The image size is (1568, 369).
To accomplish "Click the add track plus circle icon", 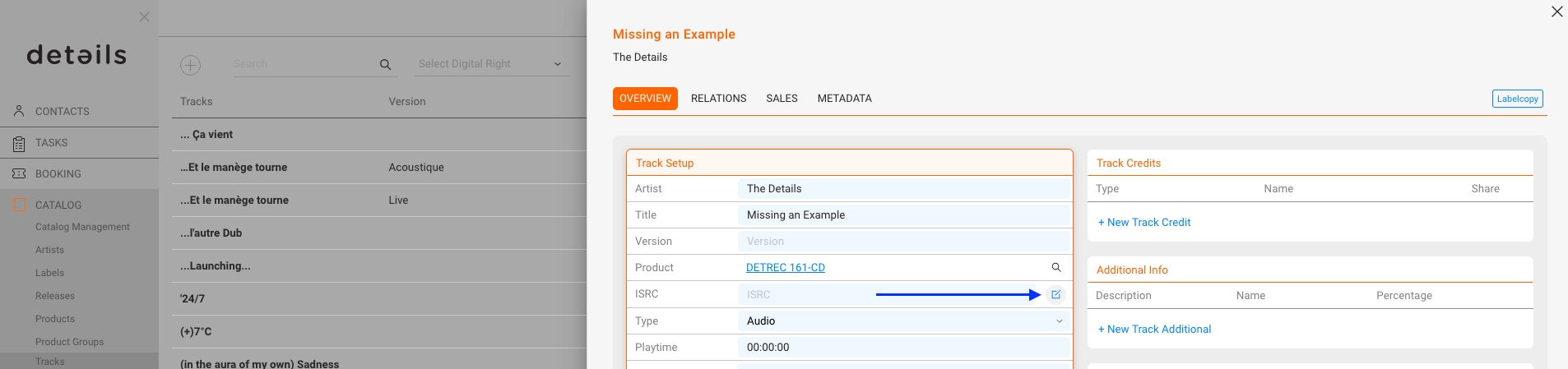I will click(191, 65).
